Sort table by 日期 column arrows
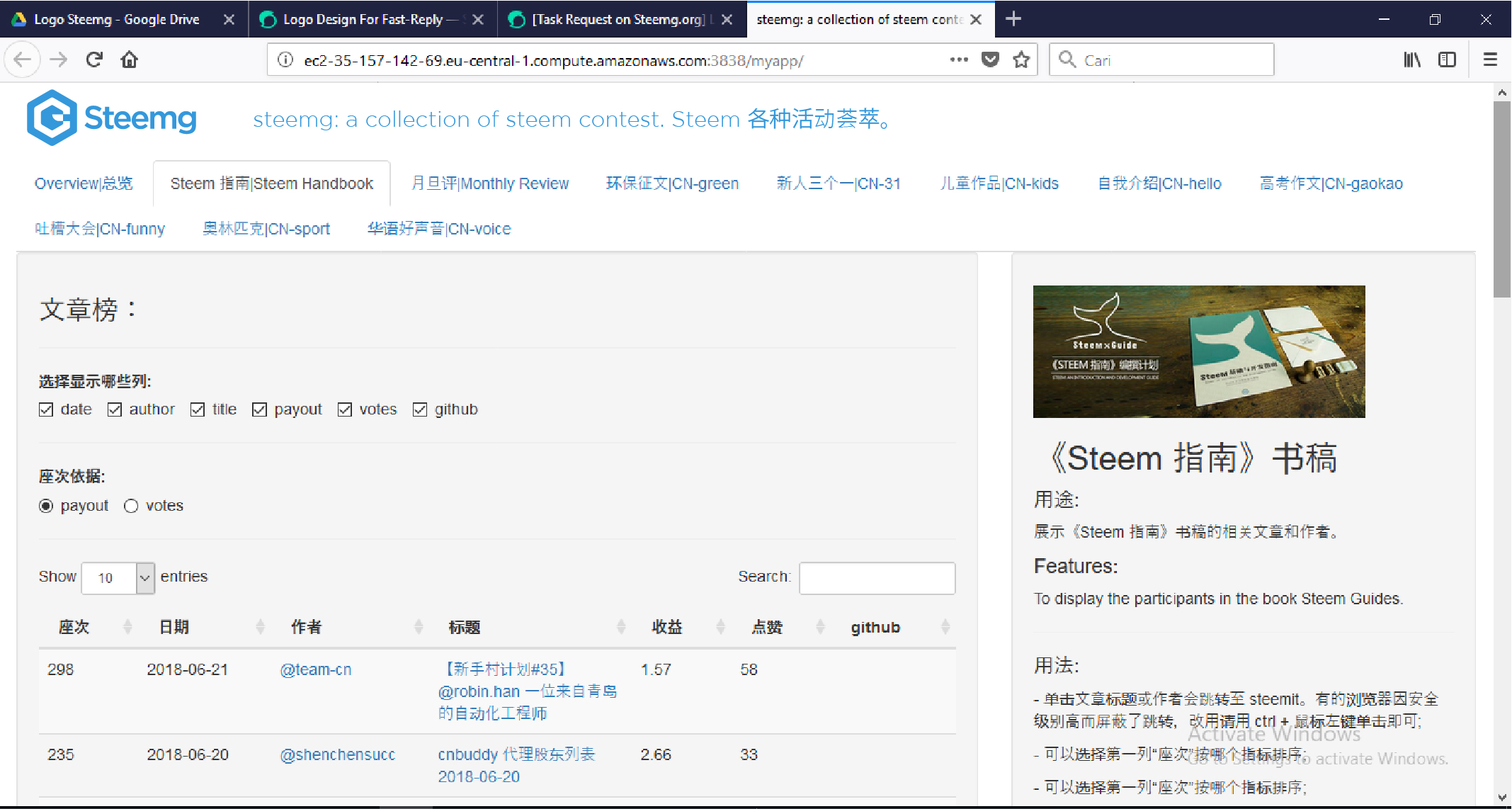 pos(260,627)
